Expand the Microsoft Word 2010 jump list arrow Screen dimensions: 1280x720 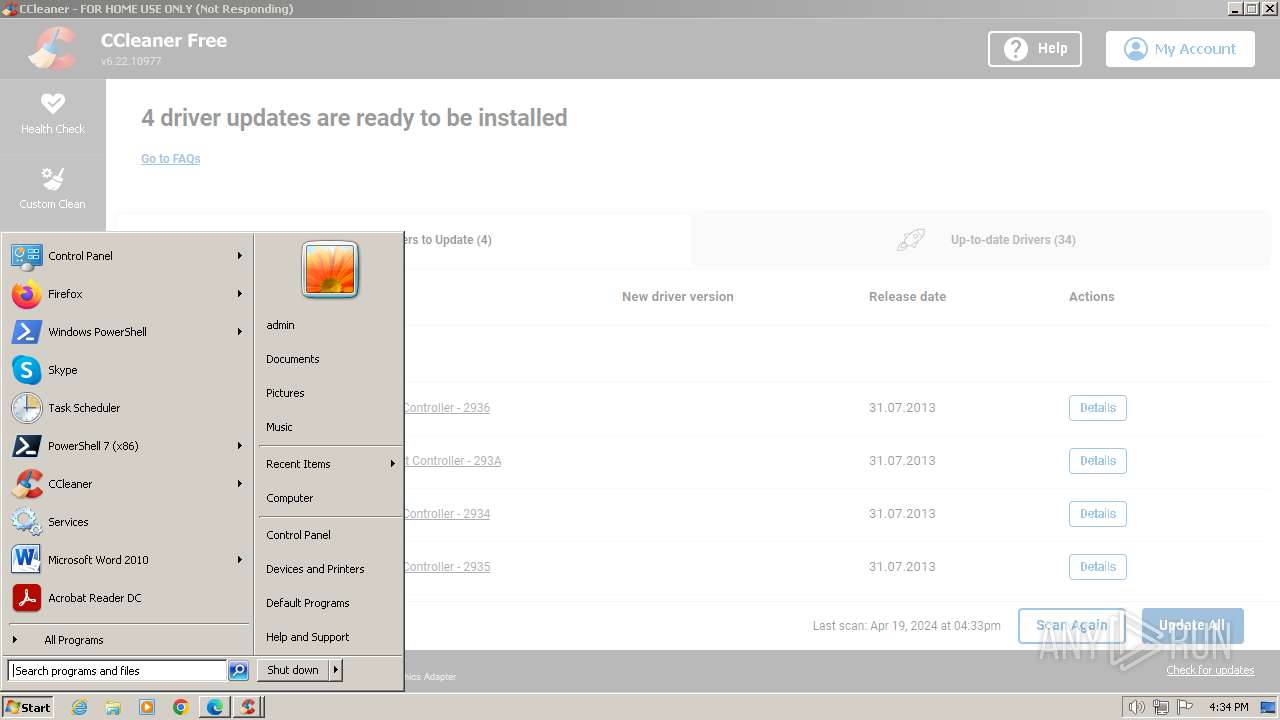pos(240,560)
